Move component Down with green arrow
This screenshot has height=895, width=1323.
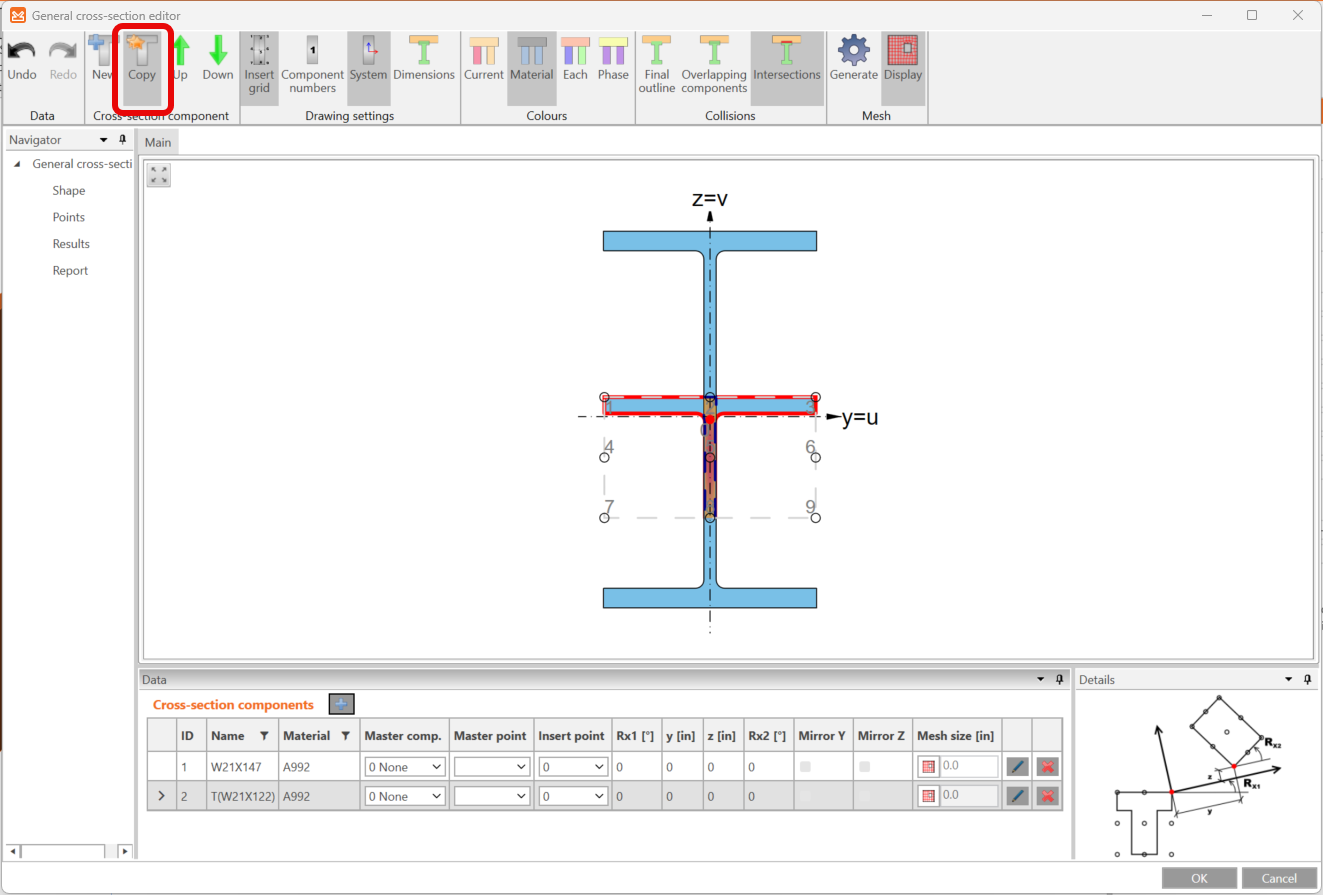pos(217,60)
